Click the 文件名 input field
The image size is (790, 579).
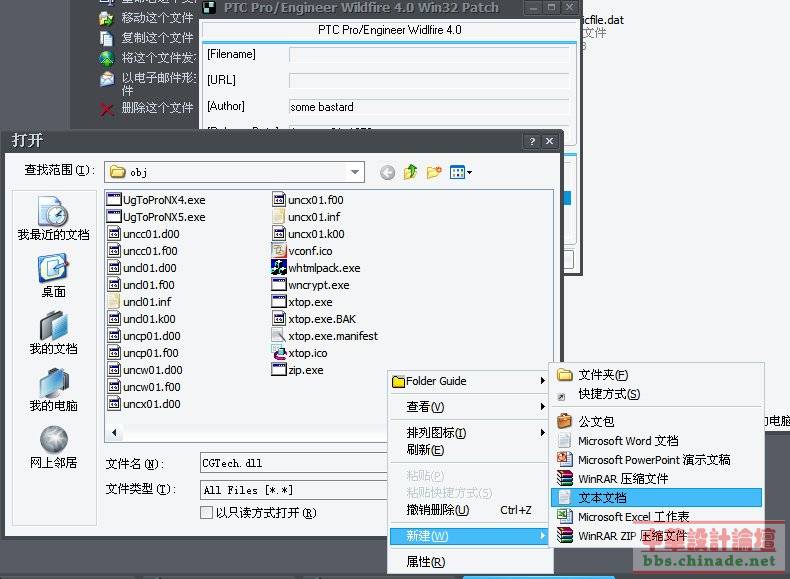[293, 463]
